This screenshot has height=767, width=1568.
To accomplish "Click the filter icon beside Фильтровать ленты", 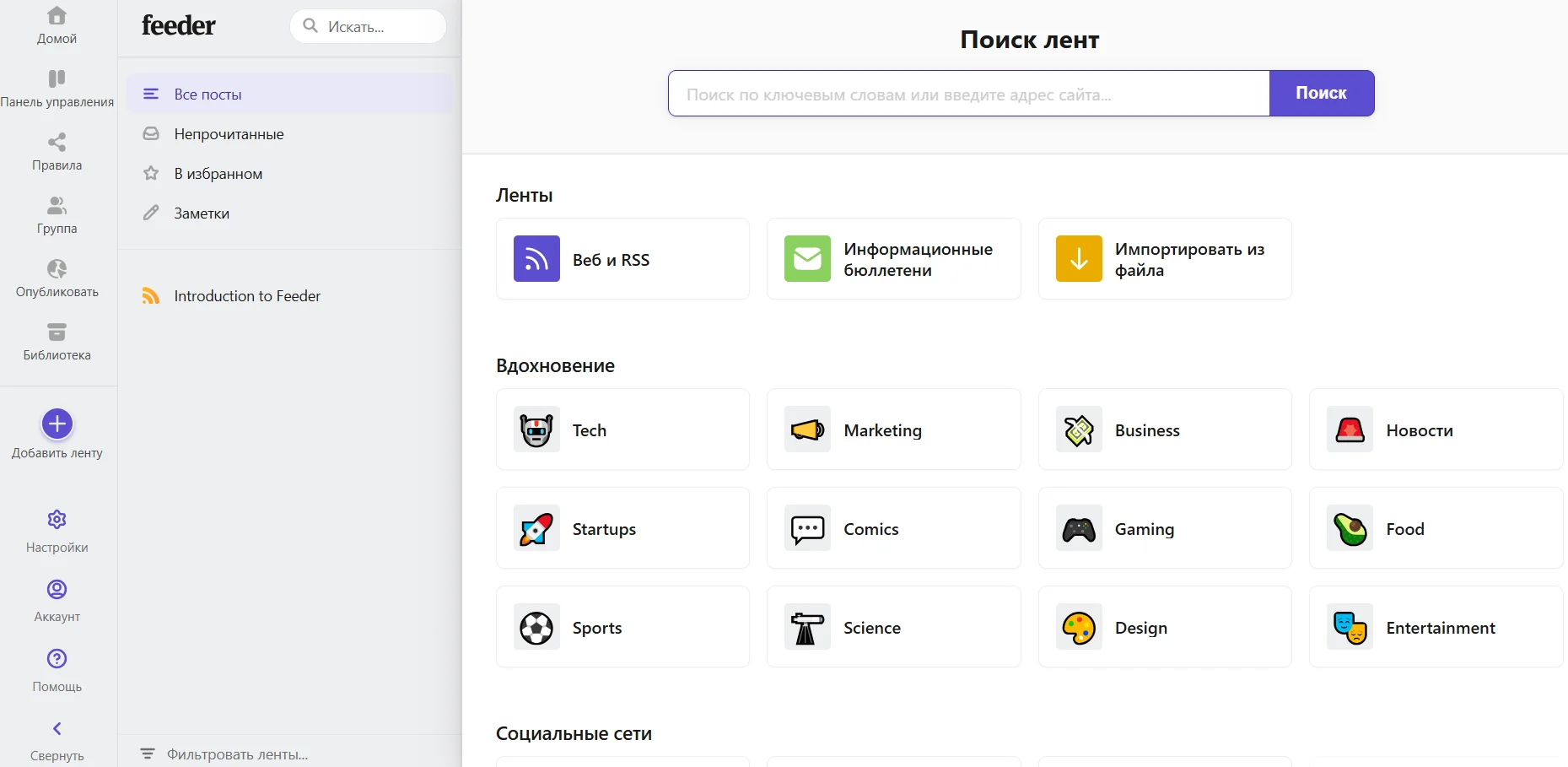I will [148, 753].
